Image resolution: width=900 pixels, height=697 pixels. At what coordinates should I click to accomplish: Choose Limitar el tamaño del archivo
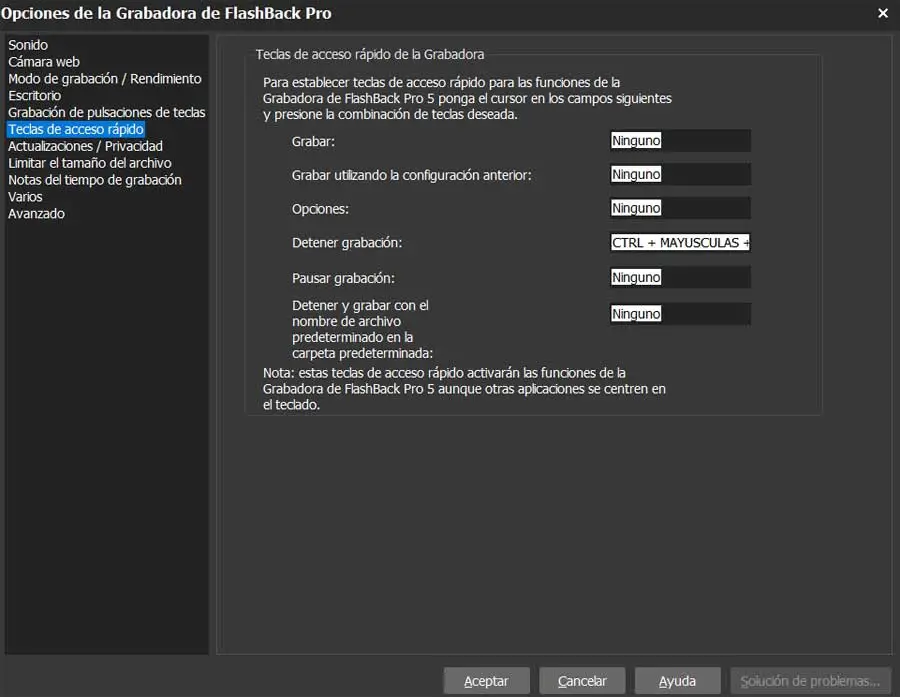(x=90, y=163)
